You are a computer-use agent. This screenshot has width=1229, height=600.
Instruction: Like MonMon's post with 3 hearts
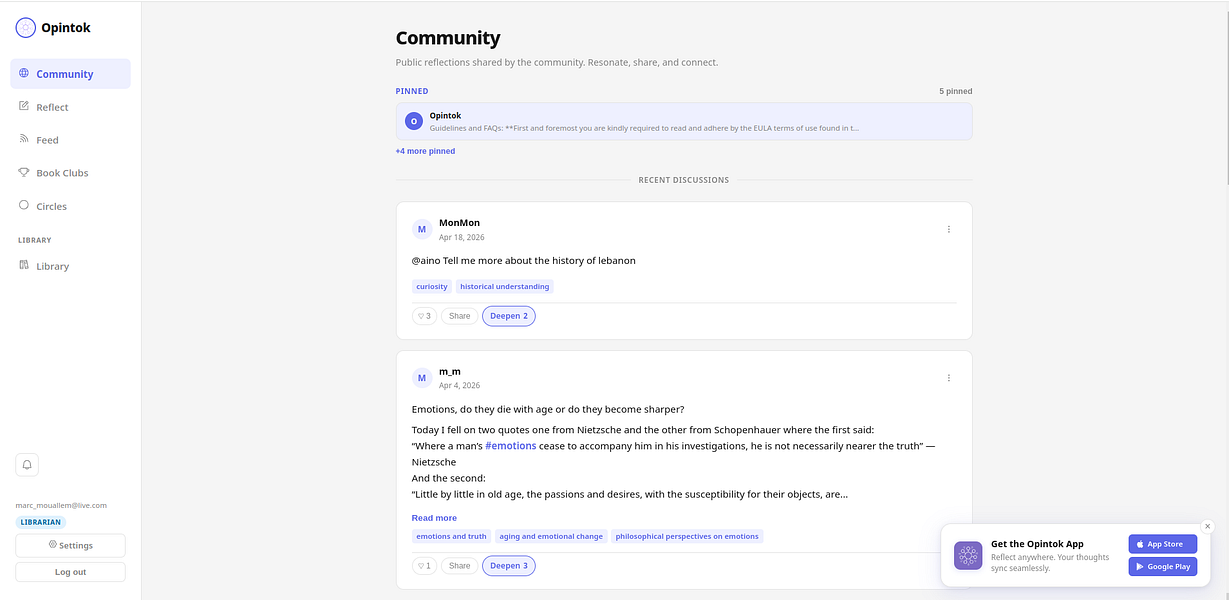(424, 316)
